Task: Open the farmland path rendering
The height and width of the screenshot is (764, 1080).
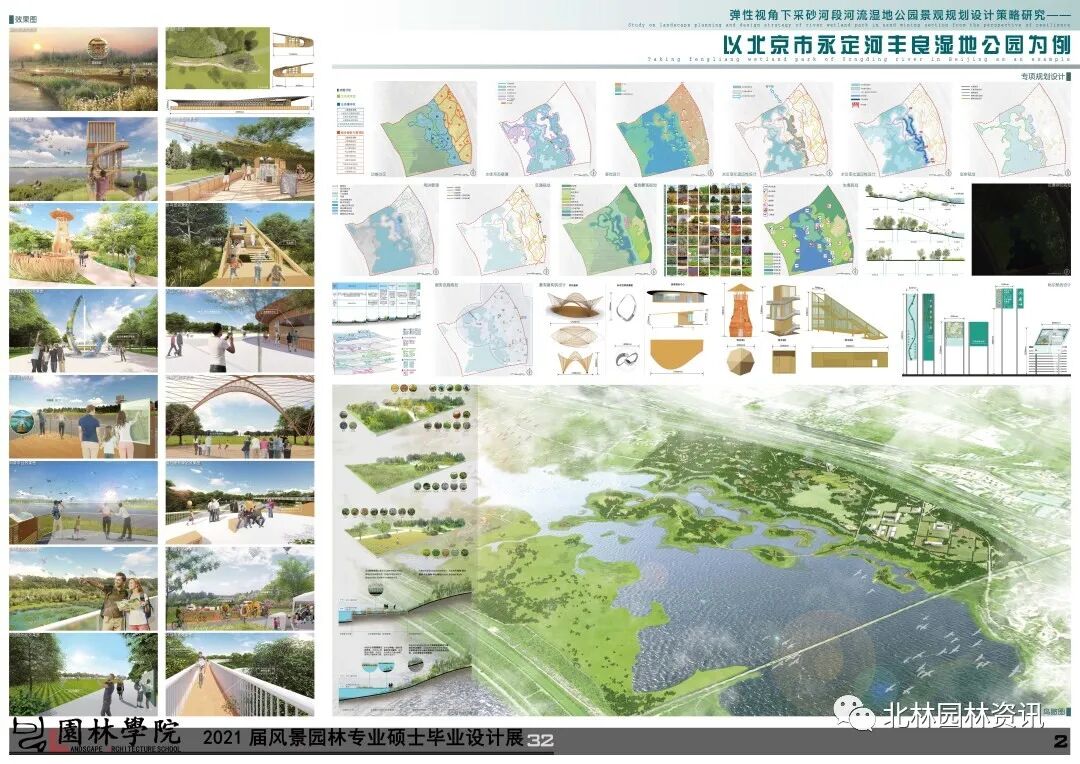Action: point(83,674)
